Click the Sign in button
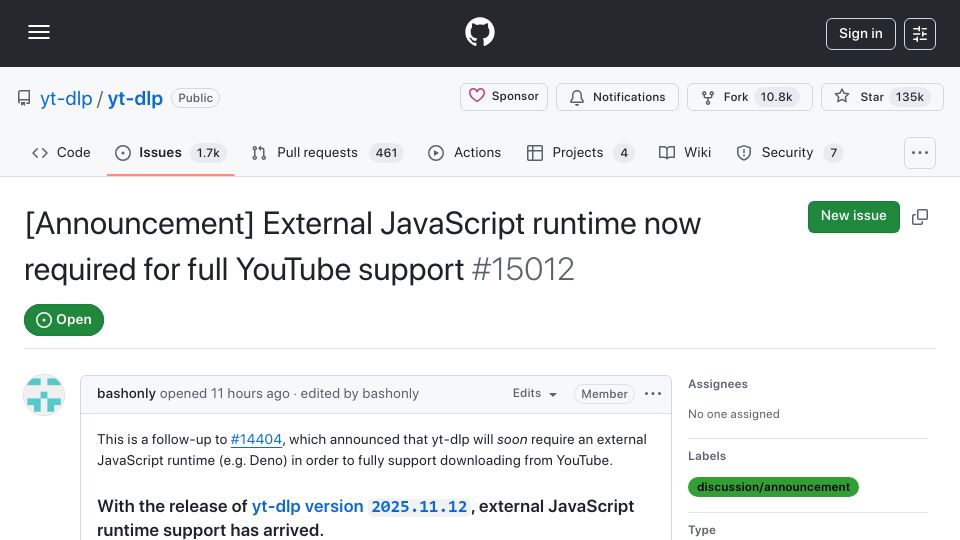This screenshot has height=540, width=960. tap(860, 34)
